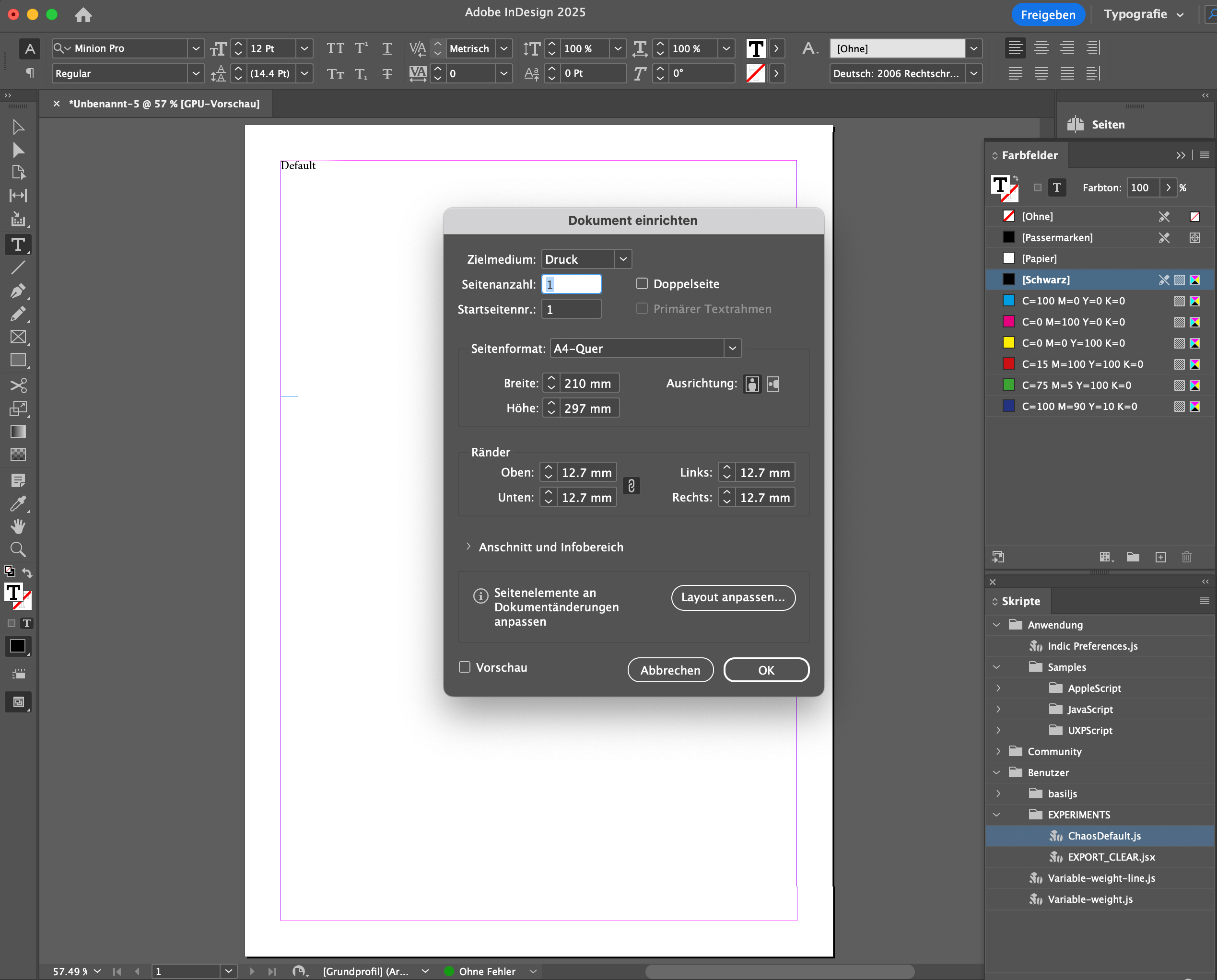Select the Pen tool
The width and height of the screenshot is (1217, 980).
(18, 291)
